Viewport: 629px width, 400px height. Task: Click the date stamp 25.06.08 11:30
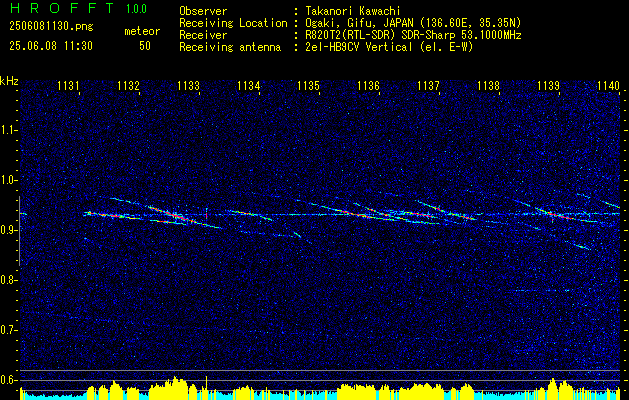(x=51, y=46)
